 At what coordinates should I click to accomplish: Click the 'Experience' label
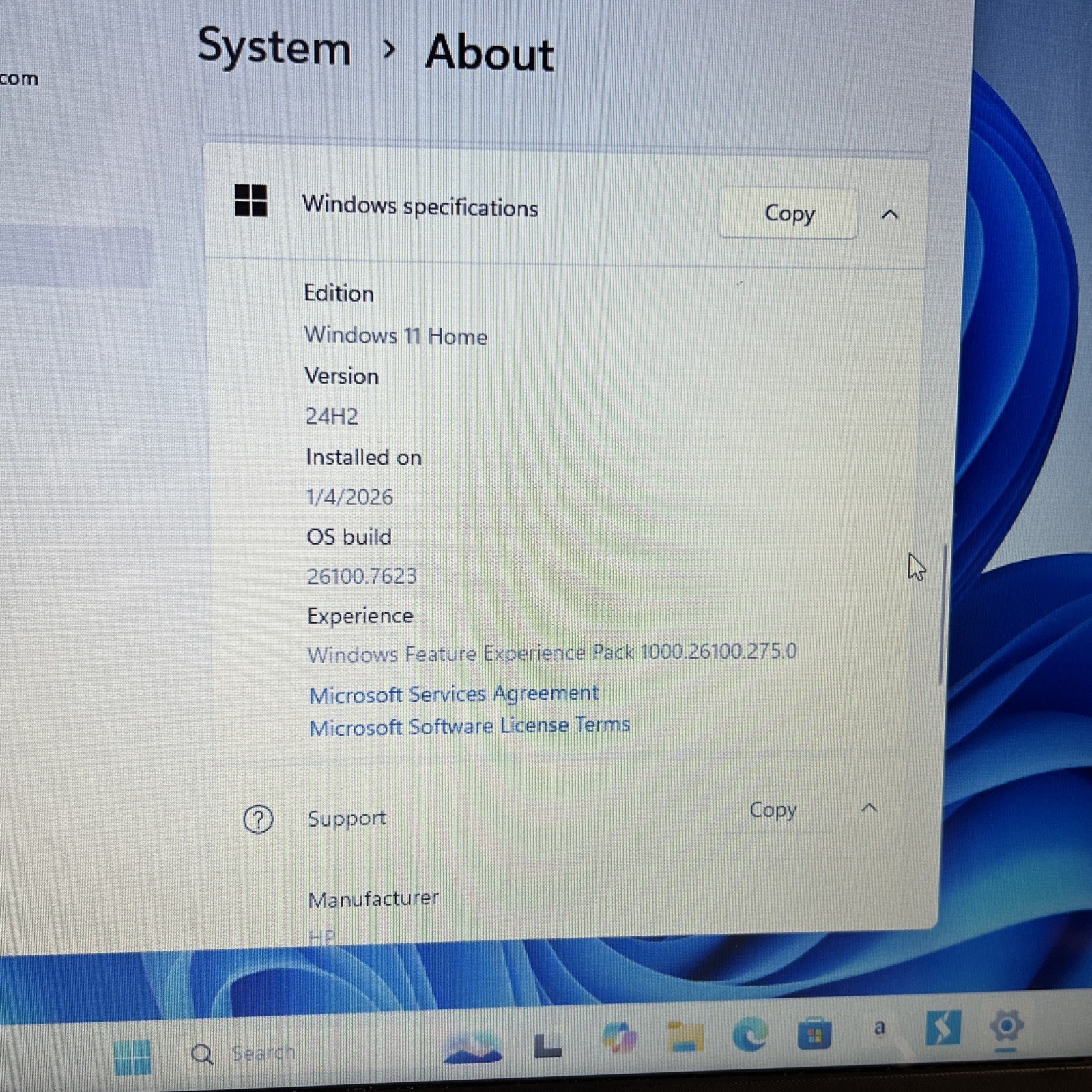[360, 616]
